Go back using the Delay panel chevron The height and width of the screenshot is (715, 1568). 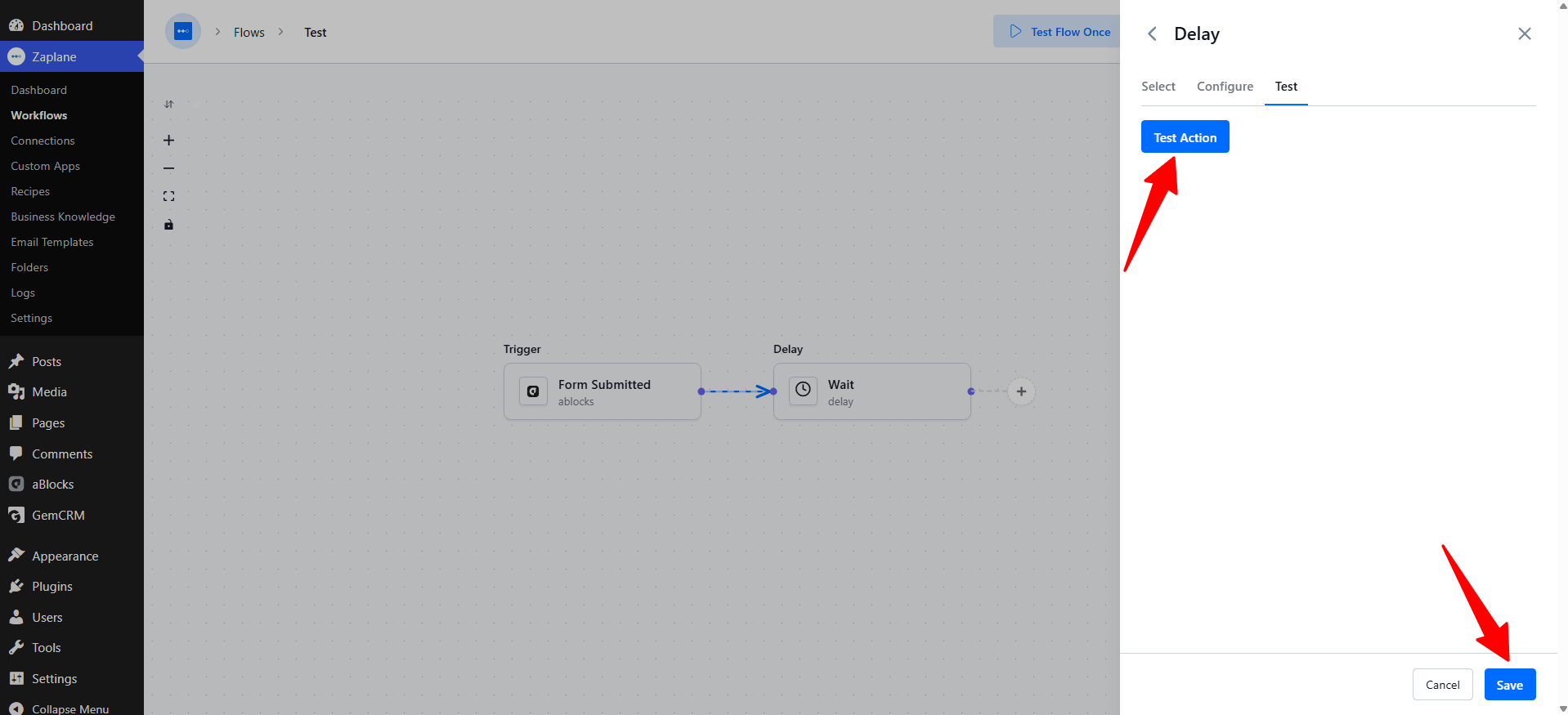1152,34
